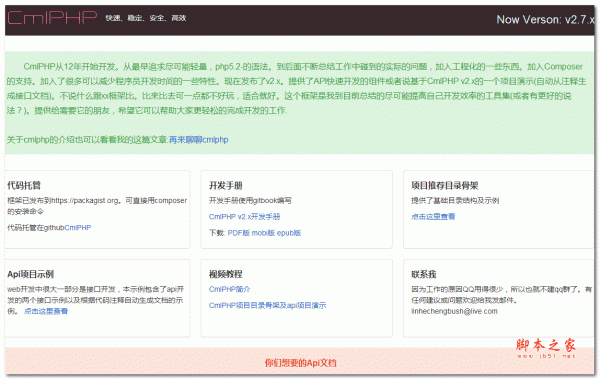Download the epub版 manual

289,233
